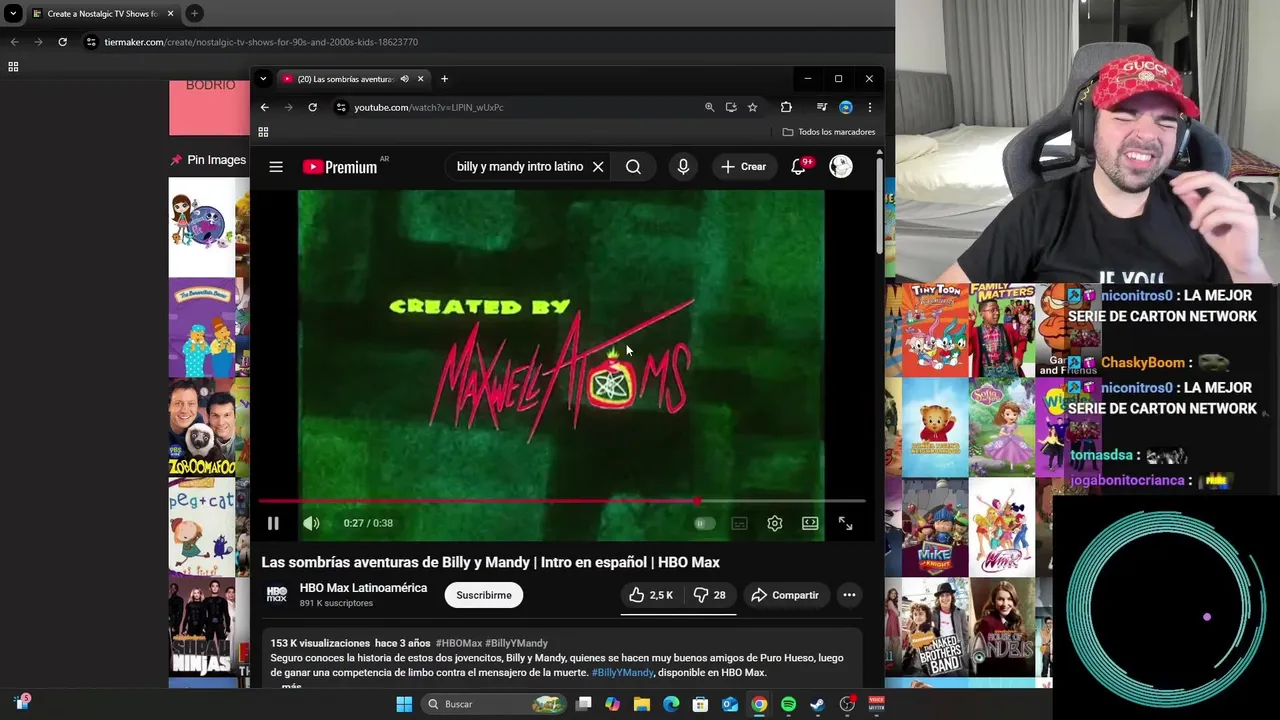Image resolution: width=1280 pixels, height=720 pixels.
Task: Click the HBO Max channel avatar
Action: click(277, 594)
